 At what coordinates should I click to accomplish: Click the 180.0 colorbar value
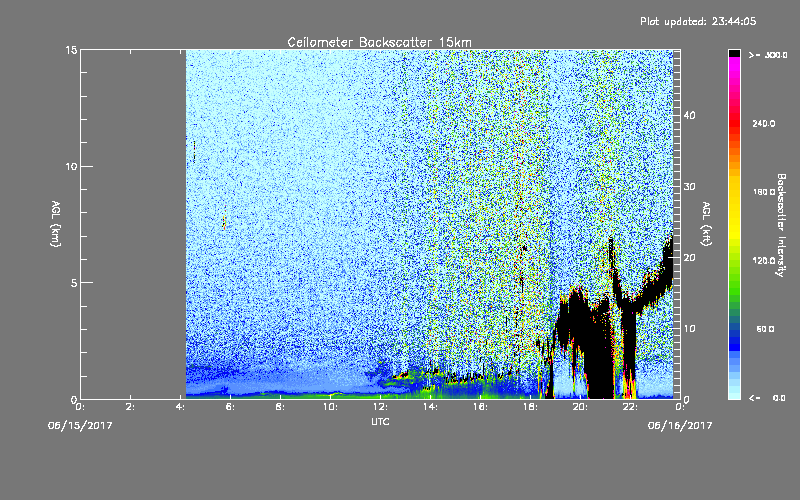764,192
